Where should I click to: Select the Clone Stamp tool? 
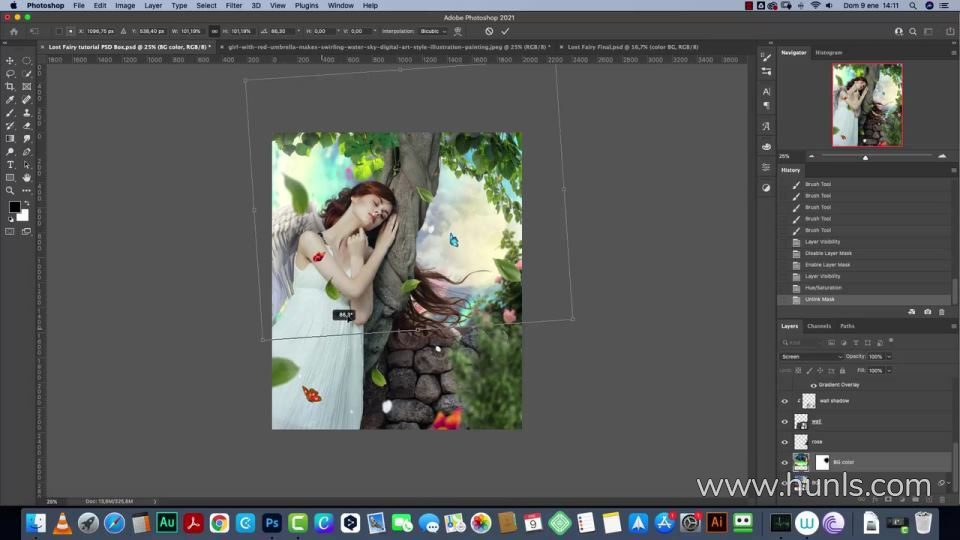click(x=26, y=113)
